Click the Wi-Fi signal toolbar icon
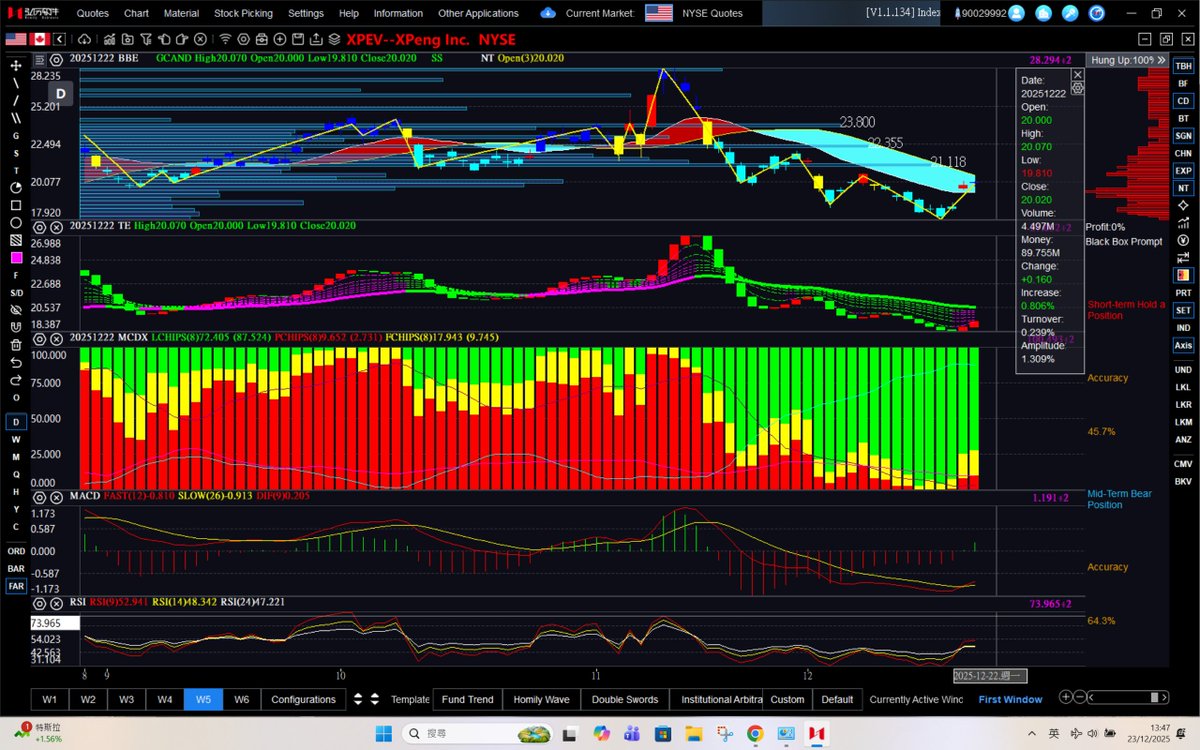This screenshot has width=1200, height=750. [226, 39]
